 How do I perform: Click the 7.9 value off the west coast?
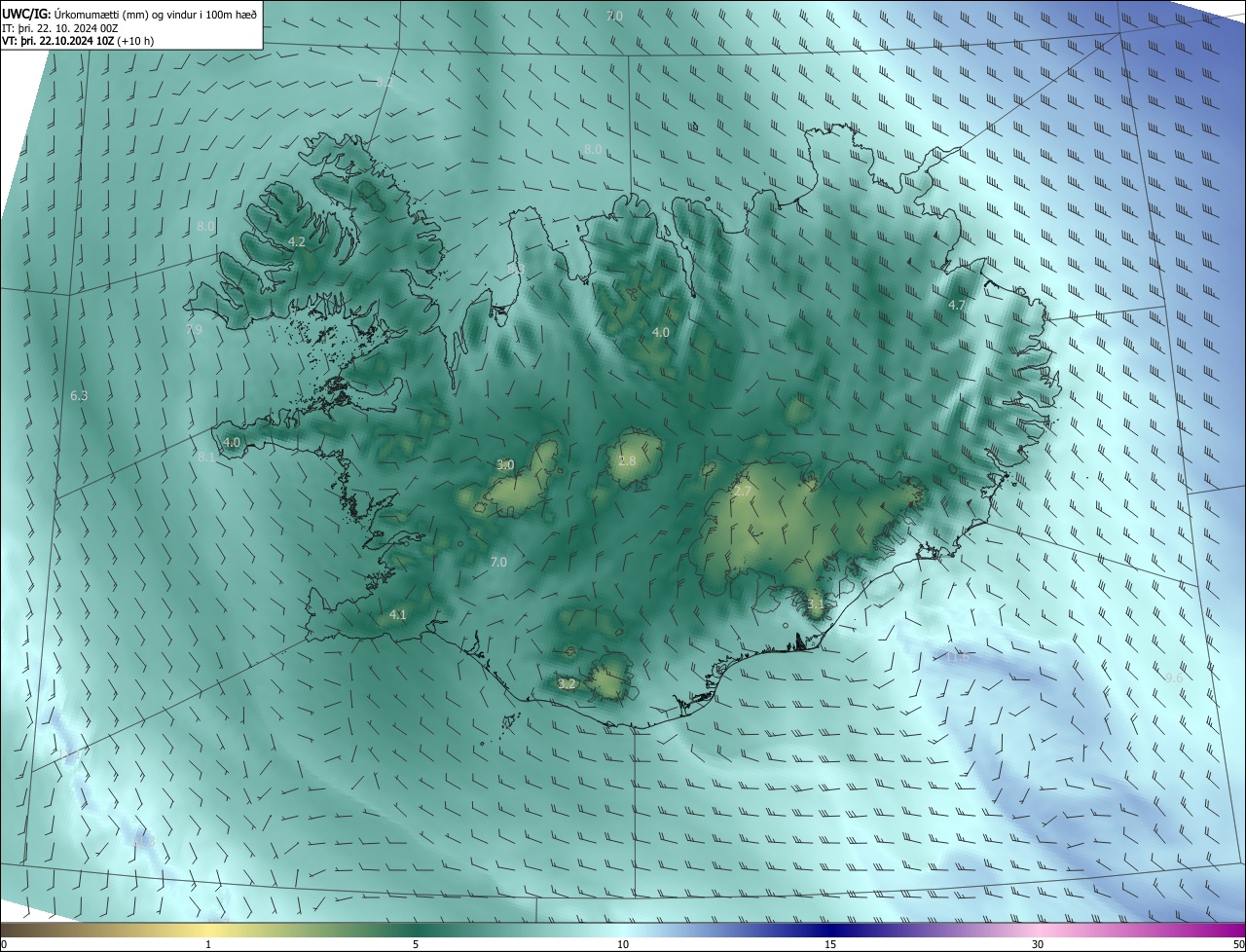pyautogui.click(x=194, y=329)
